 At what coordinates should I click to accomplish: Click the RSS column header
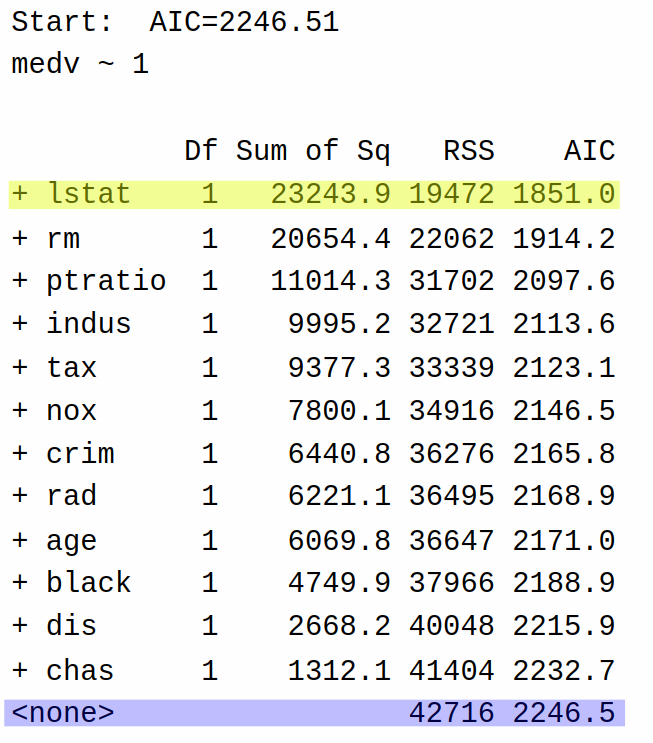(x=469, y=151)
